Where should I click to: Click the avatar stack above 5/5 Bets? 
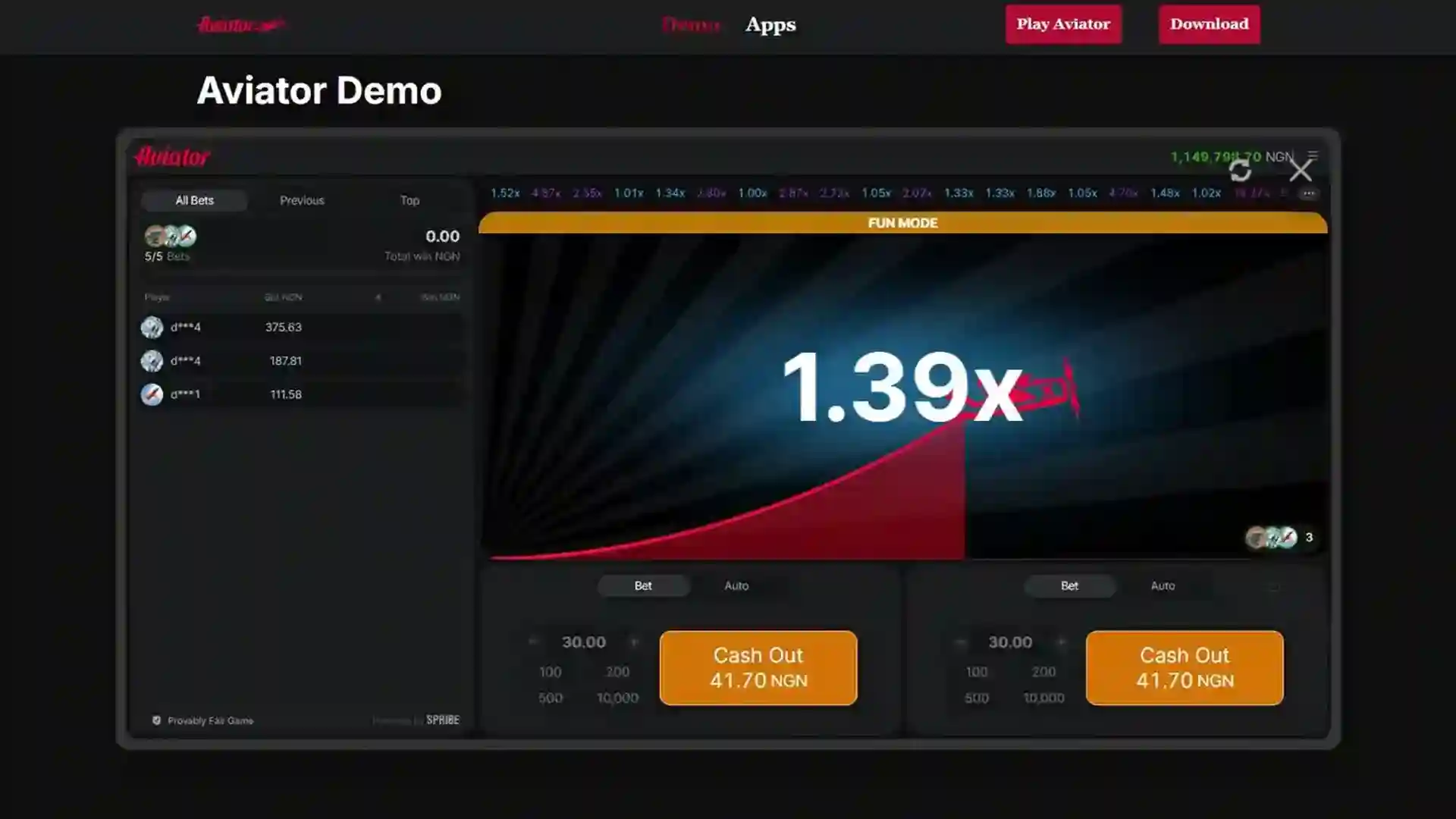point(171,236)
